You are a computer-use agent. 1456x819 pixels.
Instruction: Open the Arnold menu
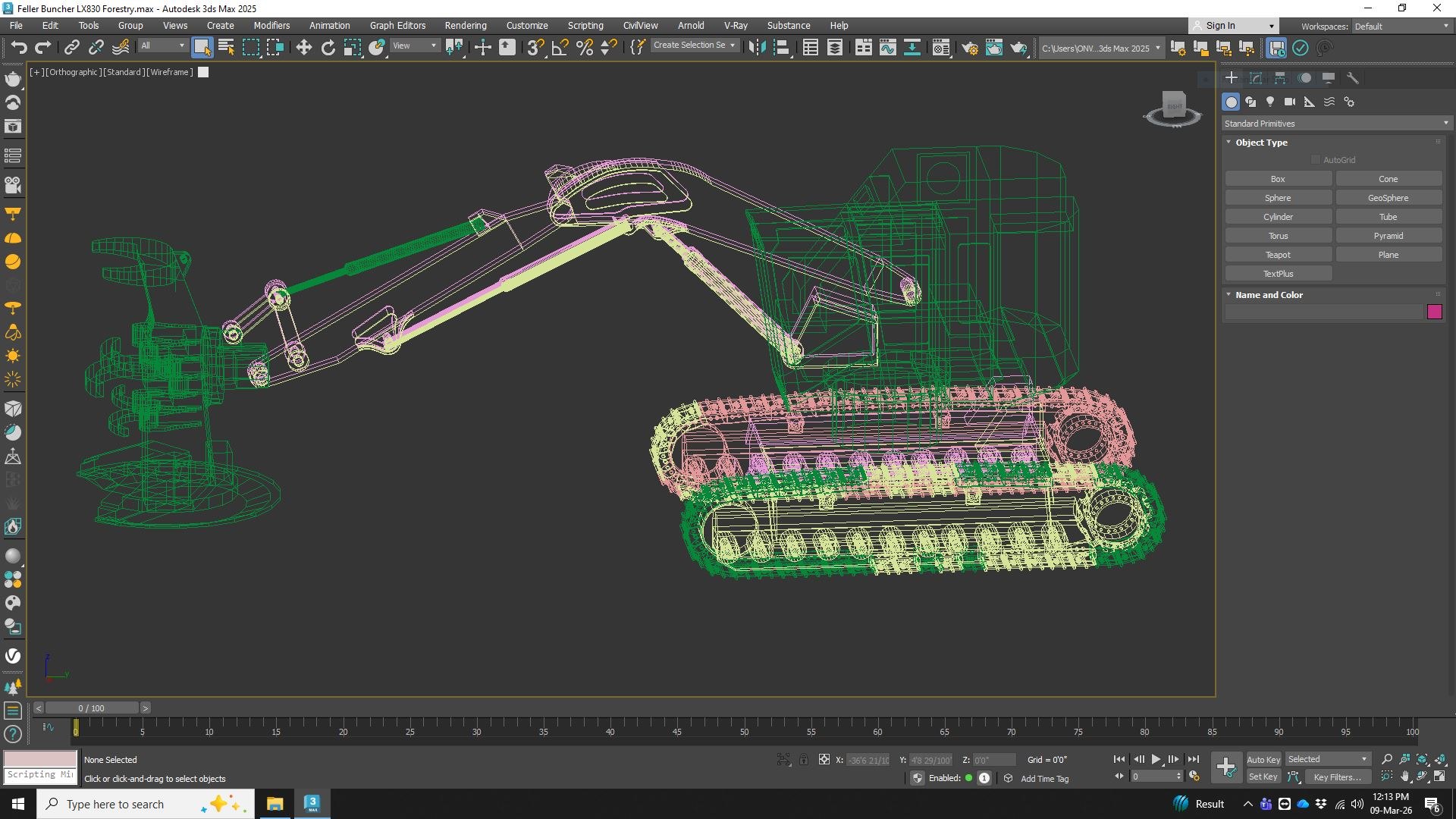691,25
